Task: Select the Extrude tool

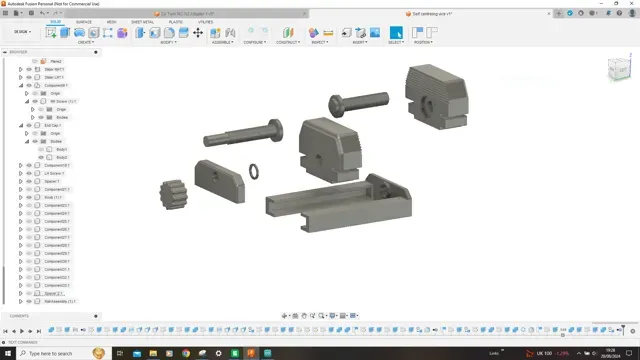Action: pyautogui.click(x=65, y=33)
